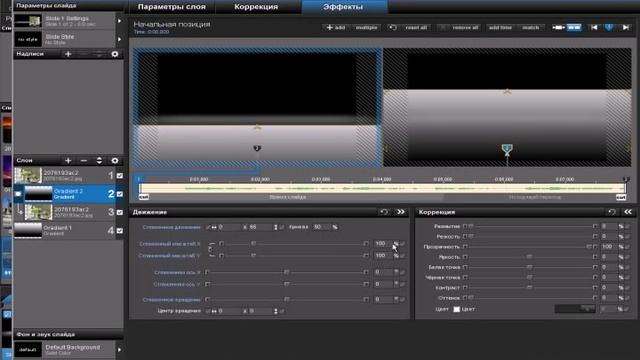The image size is (640, 360).
Task: Click the left Cut marker under timeline
Action: (x=144, y=197)
